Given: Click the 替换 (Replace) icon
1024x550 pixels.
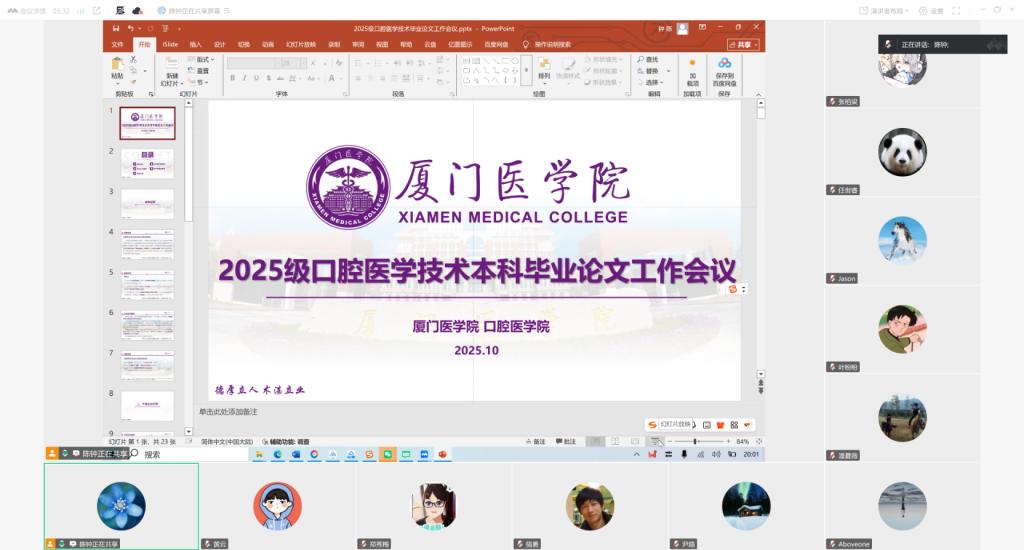Looking at the screenshot, I should pos(641,71).
